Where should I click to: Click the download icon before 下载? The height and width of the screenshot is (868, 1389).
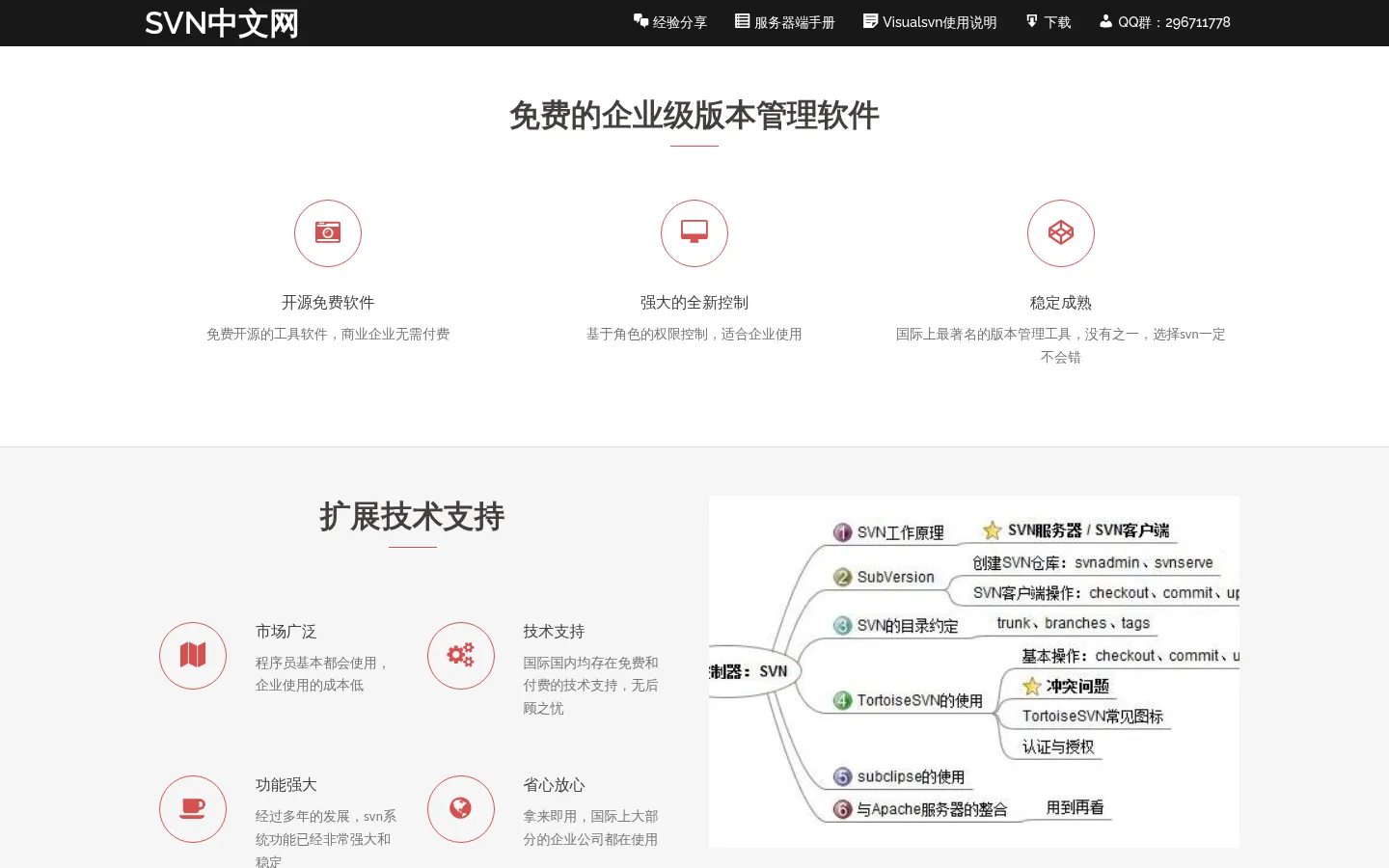[x=1032, y=21]
